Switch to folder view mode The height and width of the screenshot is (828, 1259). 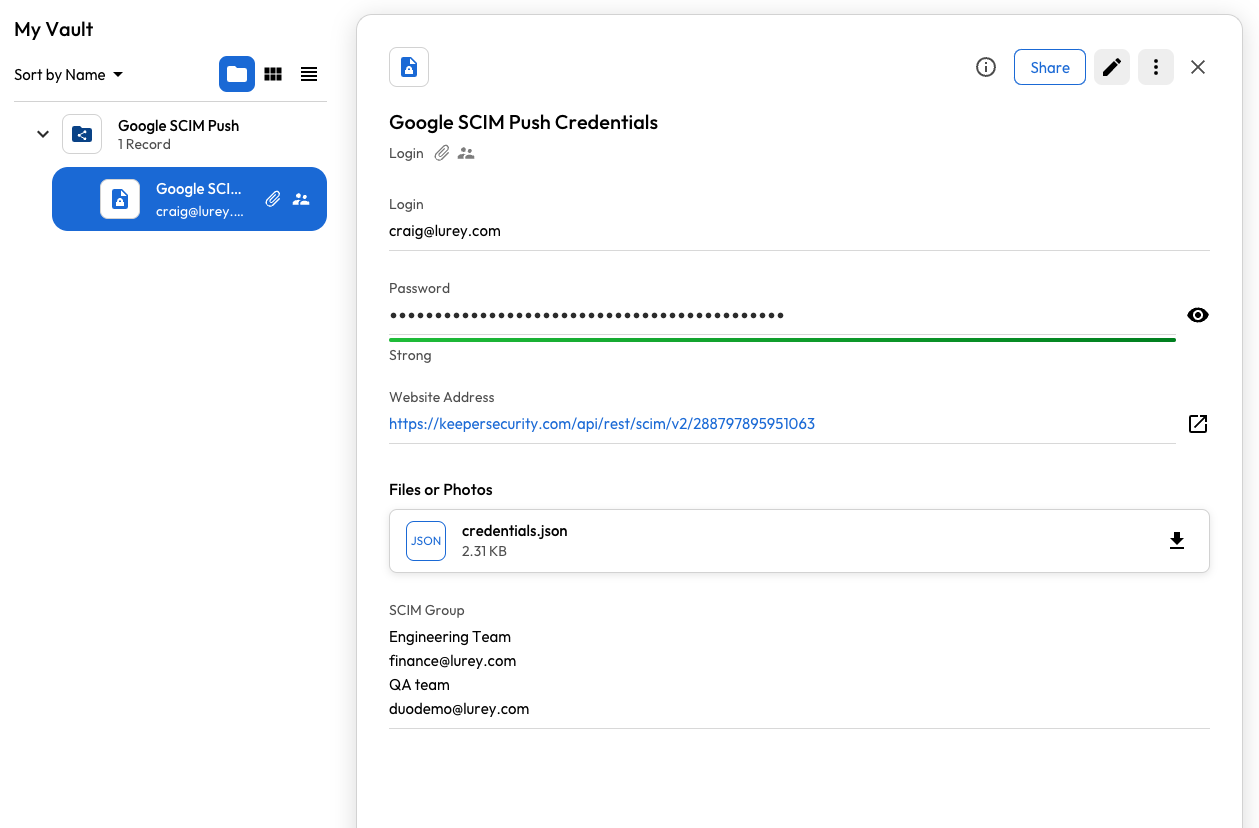click(x=237, y=74)
